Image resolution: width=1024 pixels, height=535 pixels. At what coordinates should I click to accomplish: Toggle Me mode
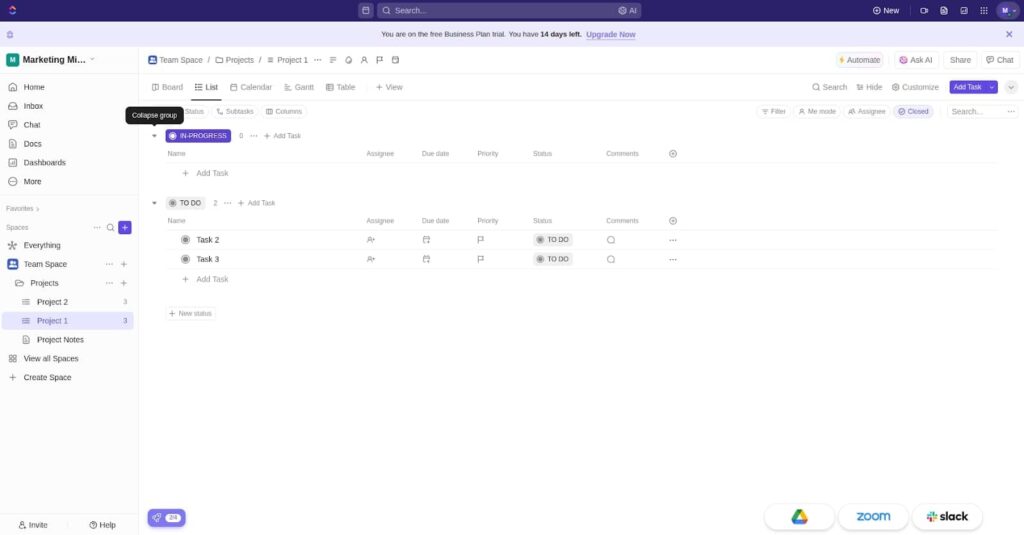pos(817,112)
